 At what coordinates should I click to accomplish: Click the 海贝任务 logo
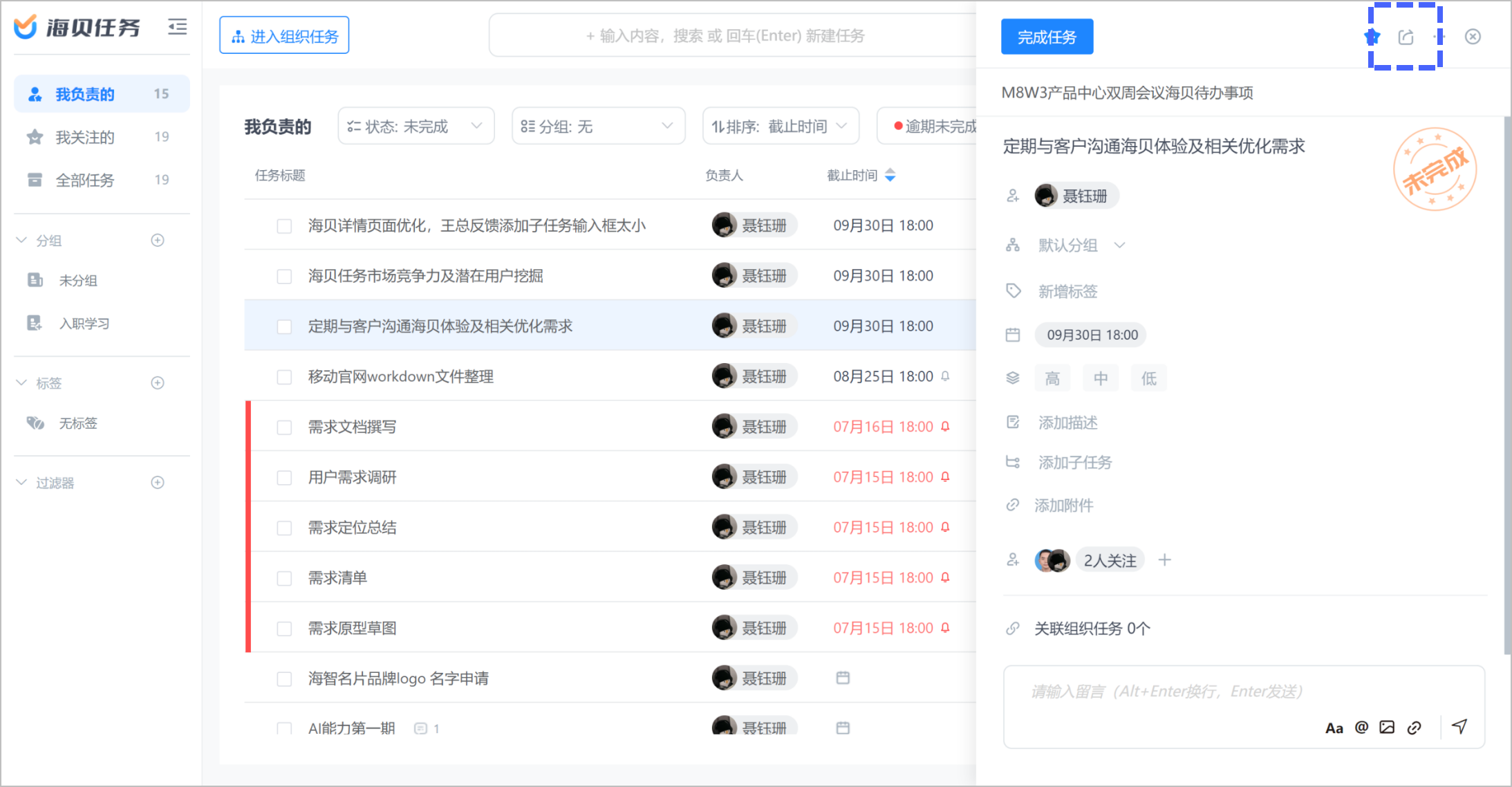pos(77,27)
